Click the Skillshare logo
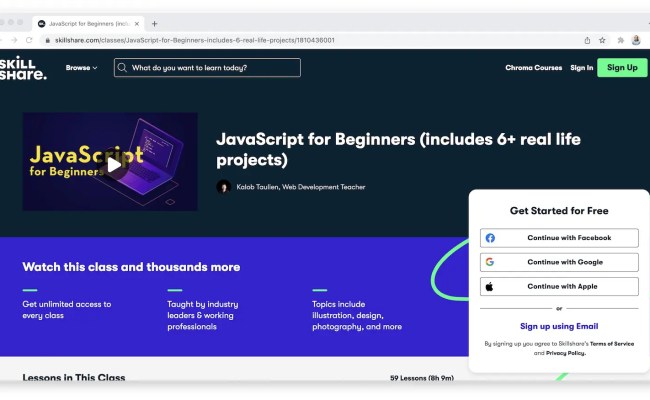 point(23,68)
